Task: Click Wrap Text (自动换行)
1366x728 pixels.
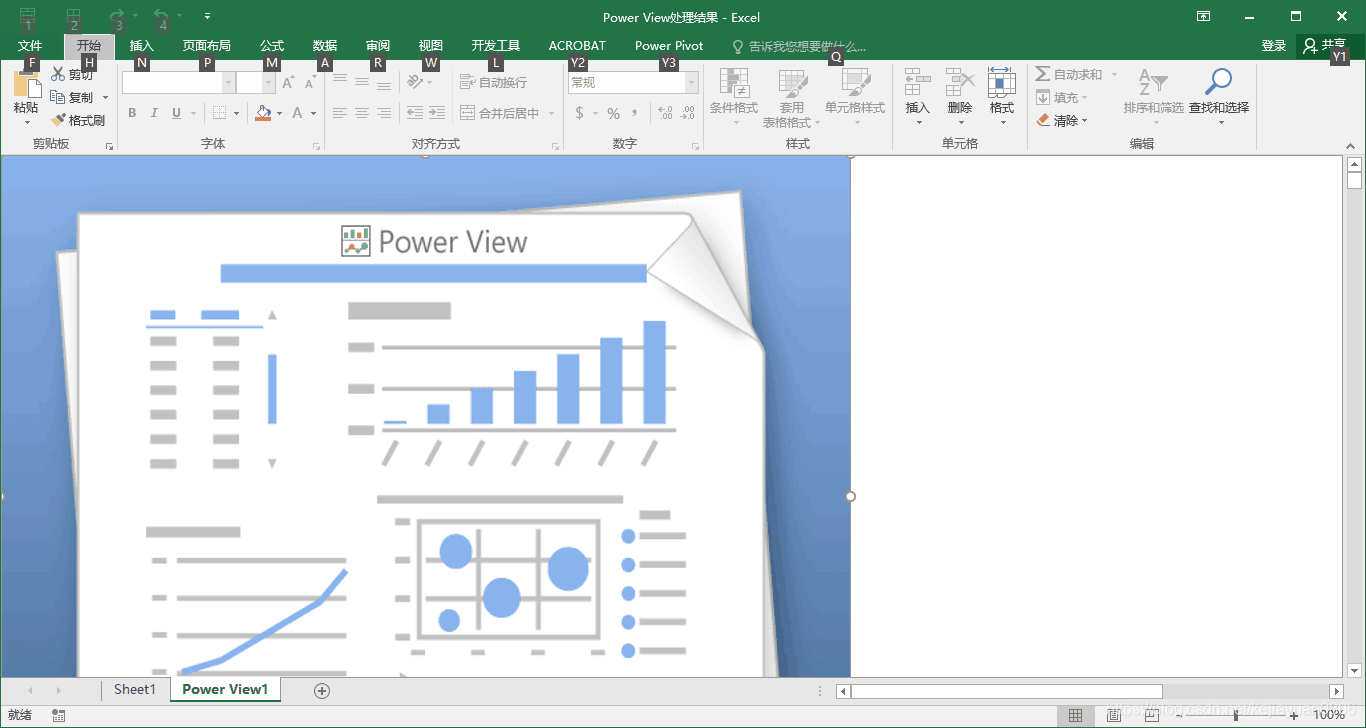Action: [x=494, y=82]
